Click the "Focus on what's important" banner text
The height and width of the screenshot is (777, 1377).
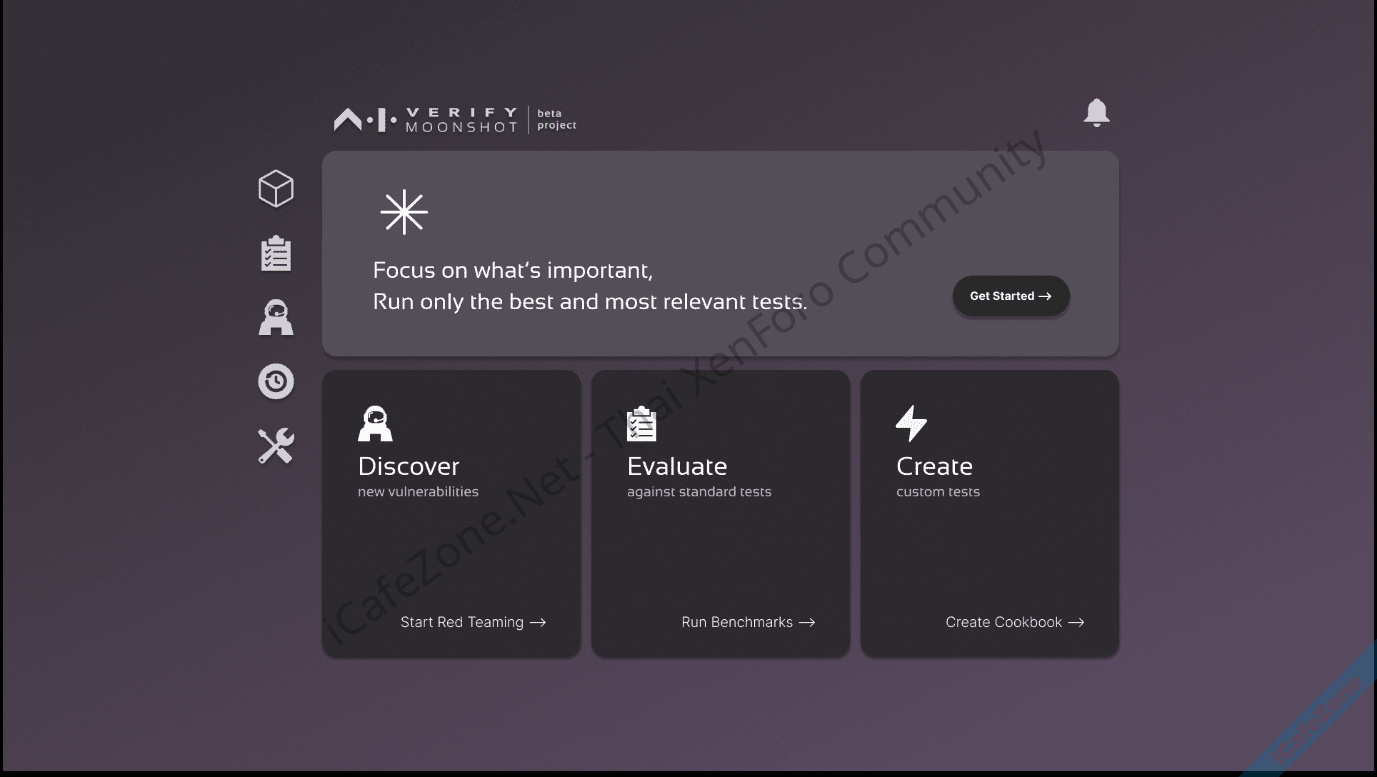click(x=513, y=270)
